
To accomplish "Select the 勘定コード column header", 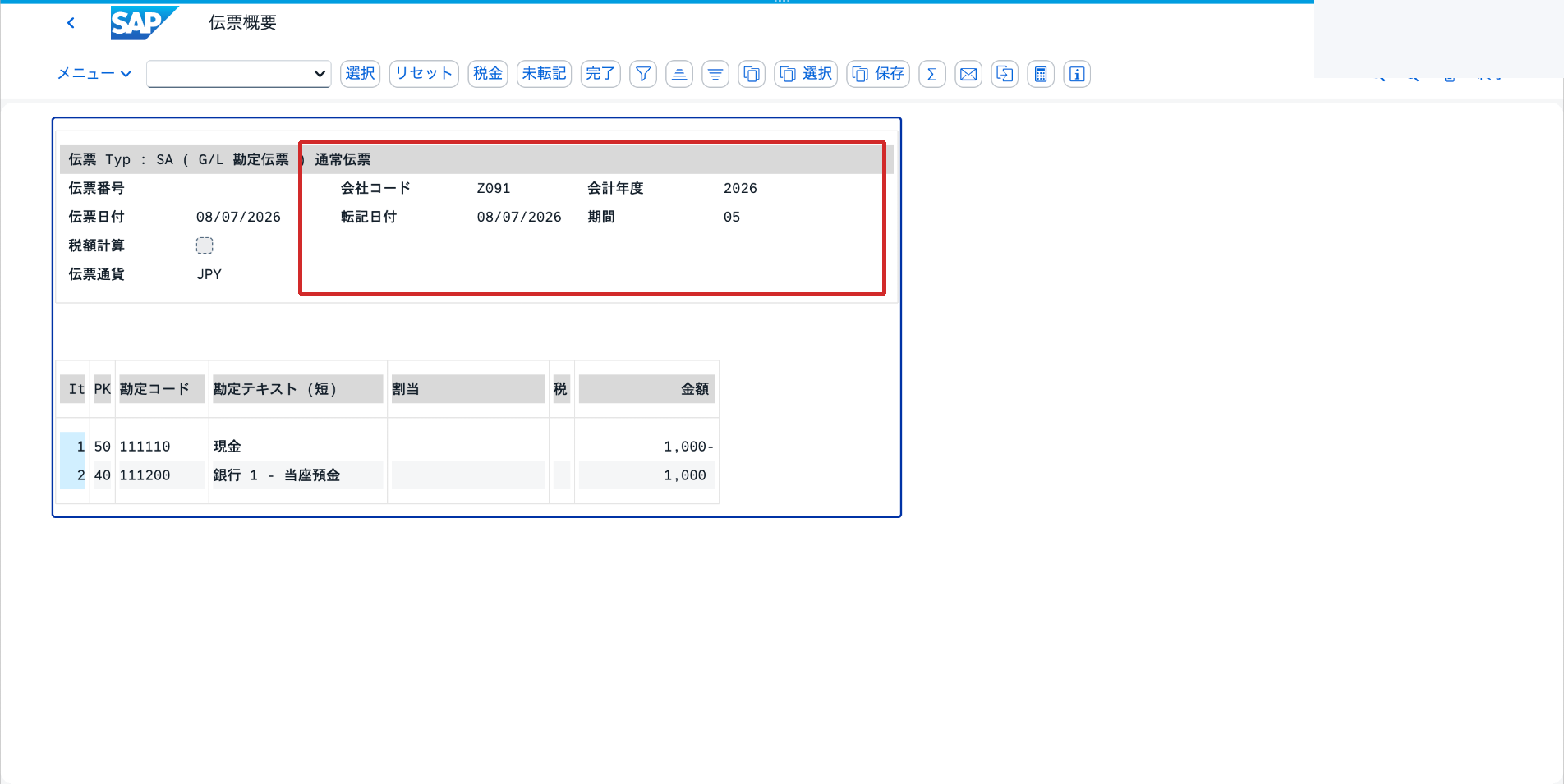I will click(161, 389).
